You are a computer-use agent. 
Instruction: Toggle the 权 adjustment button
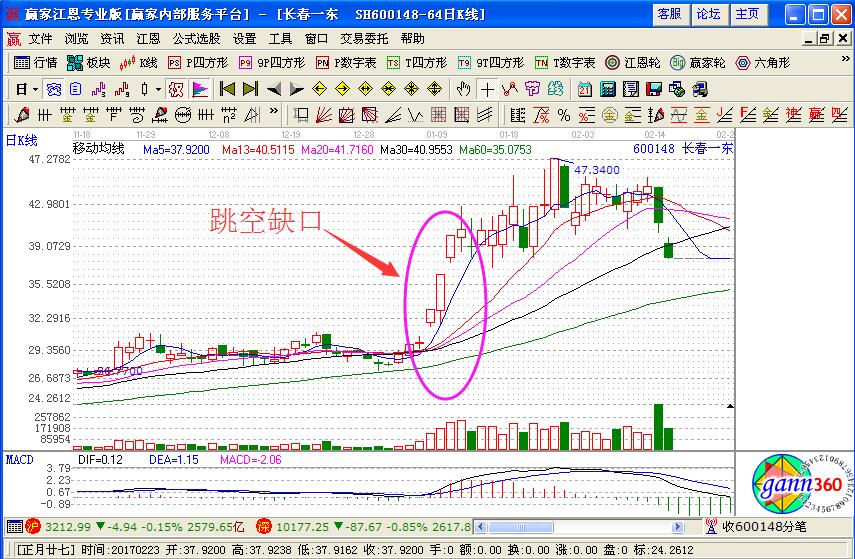point(176,88)
